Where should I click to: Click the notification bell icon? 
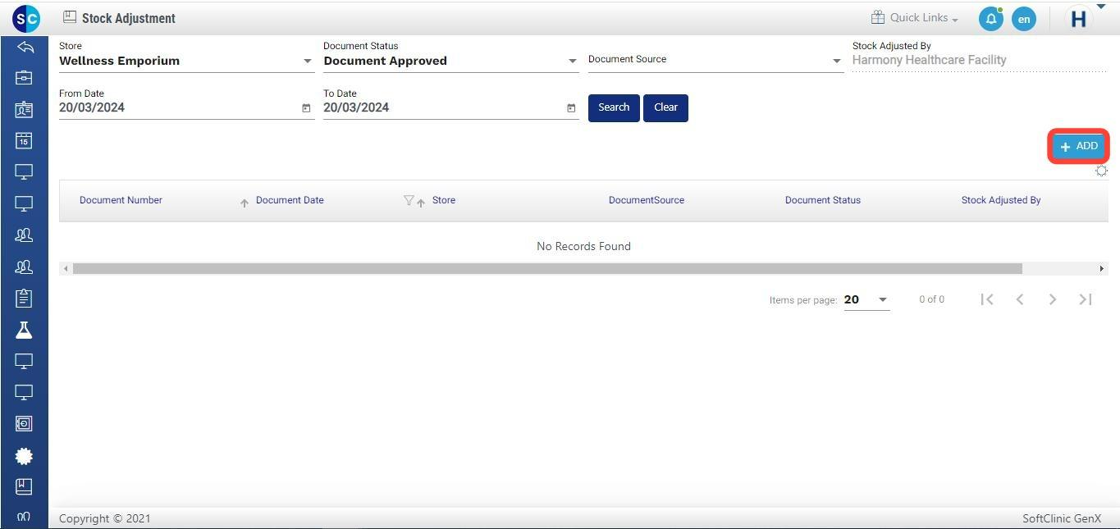tap(990, 19)
